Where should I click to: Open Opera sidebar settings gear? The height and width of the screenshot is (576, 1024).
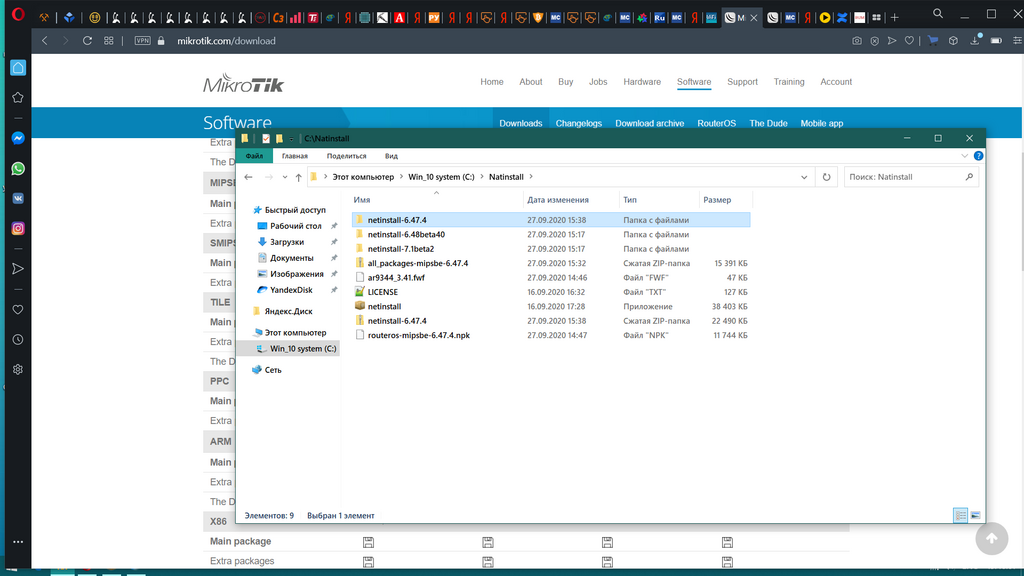click(18, 370)
